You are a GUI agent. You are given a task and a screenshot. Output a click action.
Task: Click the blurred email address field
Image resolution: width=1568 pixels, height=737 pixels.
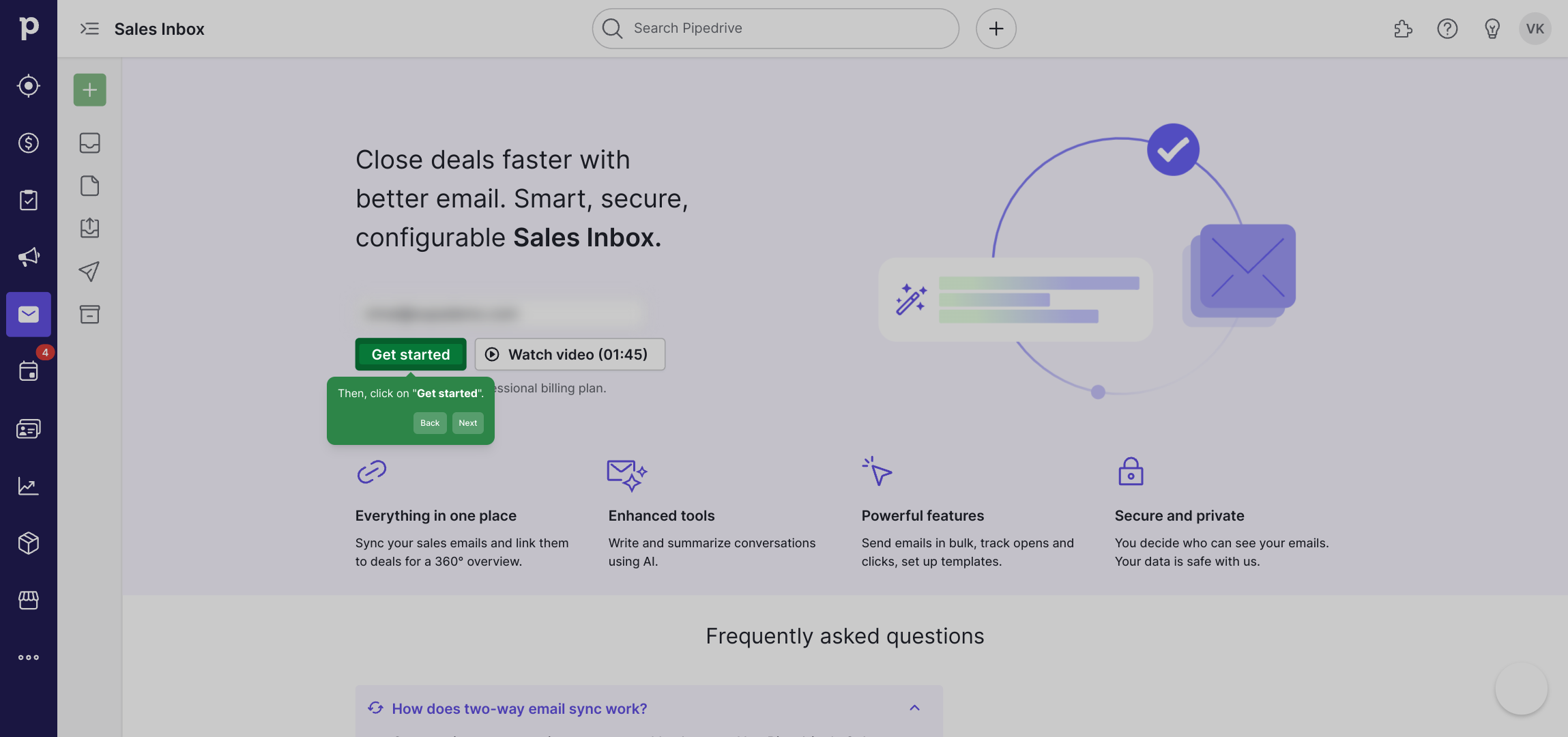click(x=502, y=313)
